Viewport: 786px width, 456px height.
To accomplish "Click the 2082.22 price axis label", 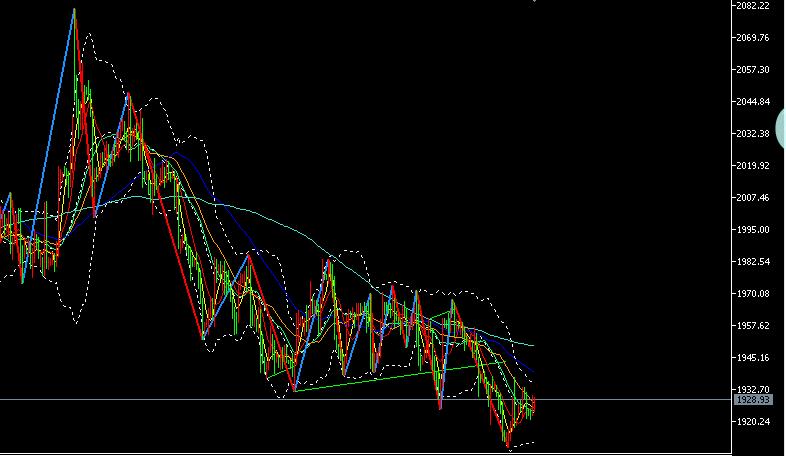I will click(752, 6).
